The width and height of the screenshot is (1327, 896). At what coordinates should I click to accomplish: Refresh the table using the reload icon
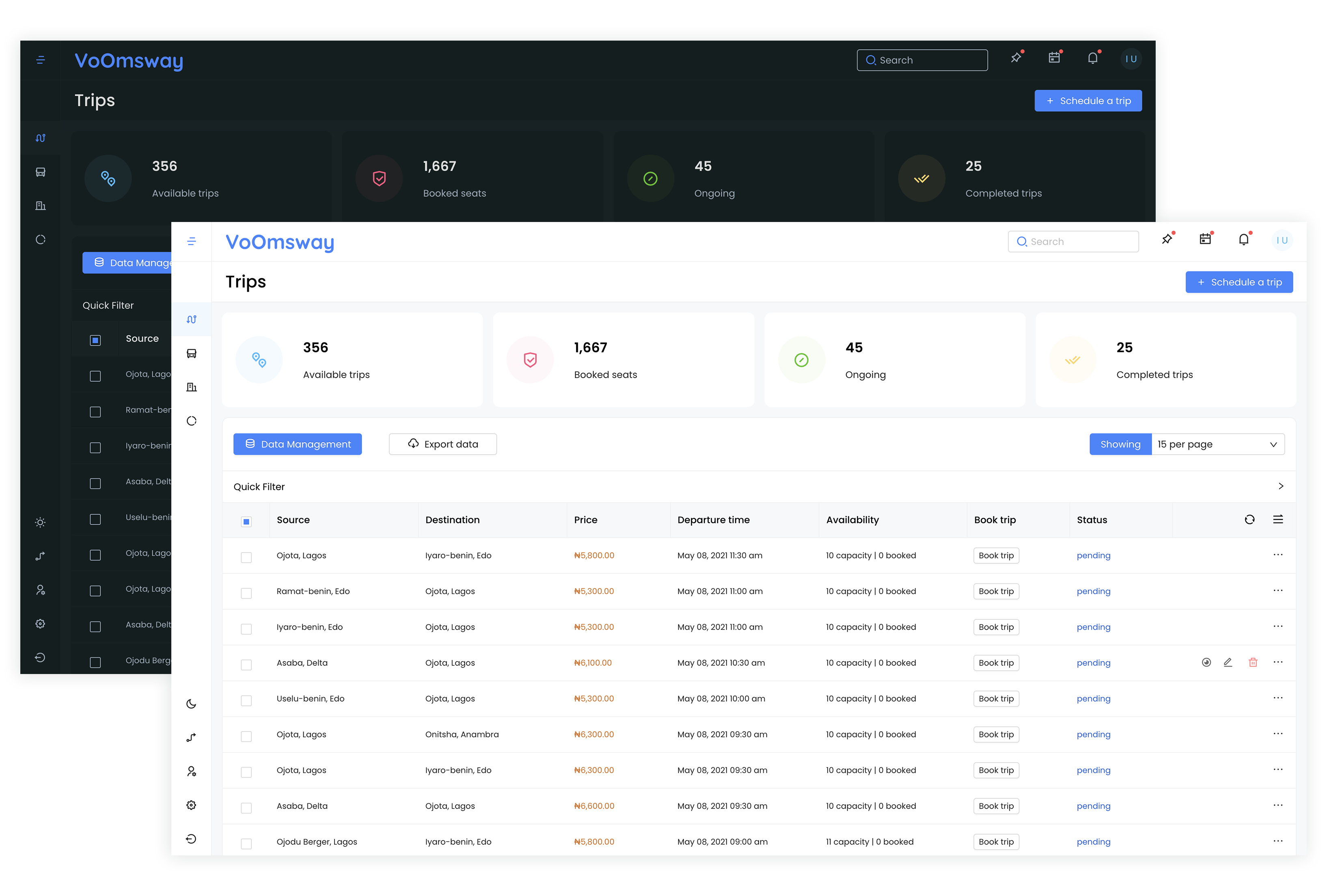point(1249,519)
